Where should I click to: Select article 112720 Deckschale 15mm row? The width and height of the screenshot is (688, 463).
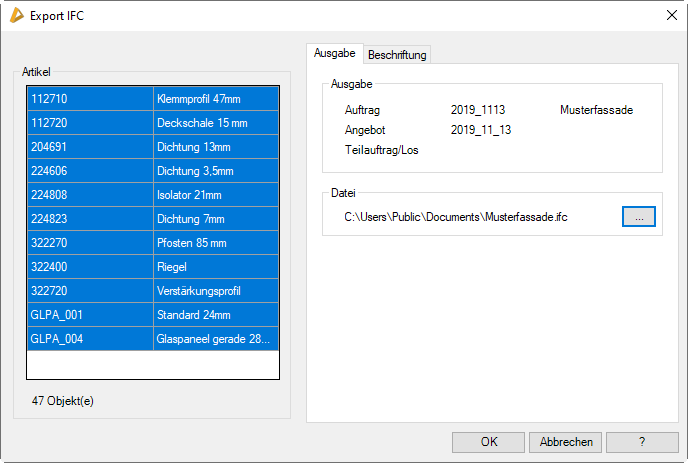[152, 123]
